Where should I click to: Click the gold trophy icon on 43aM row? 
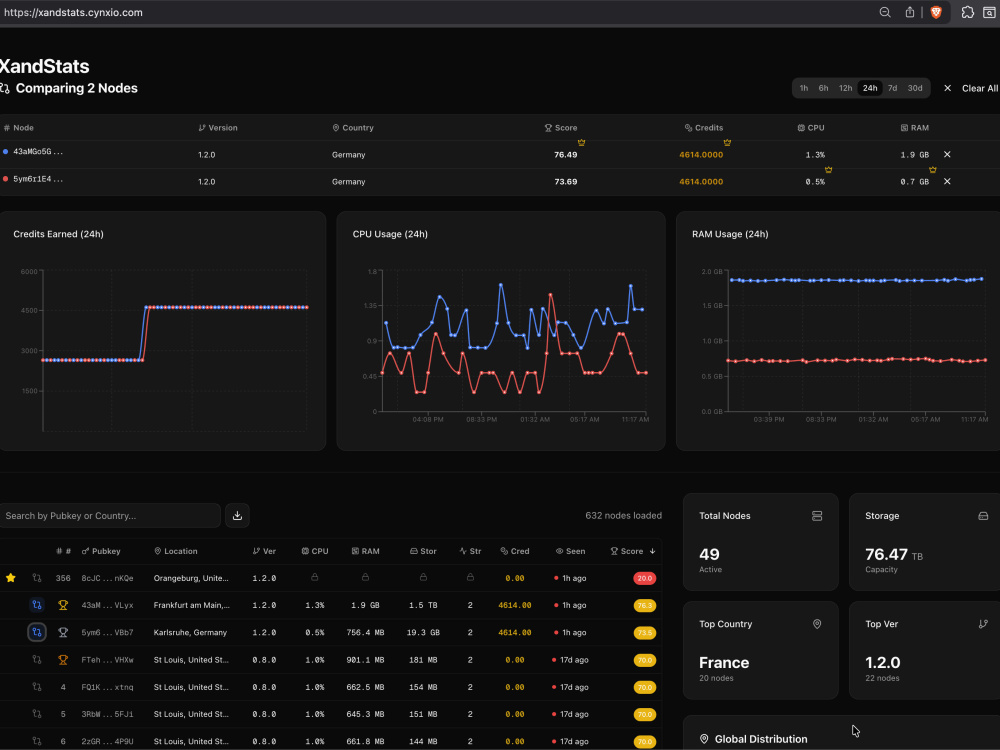coord(63,605)
